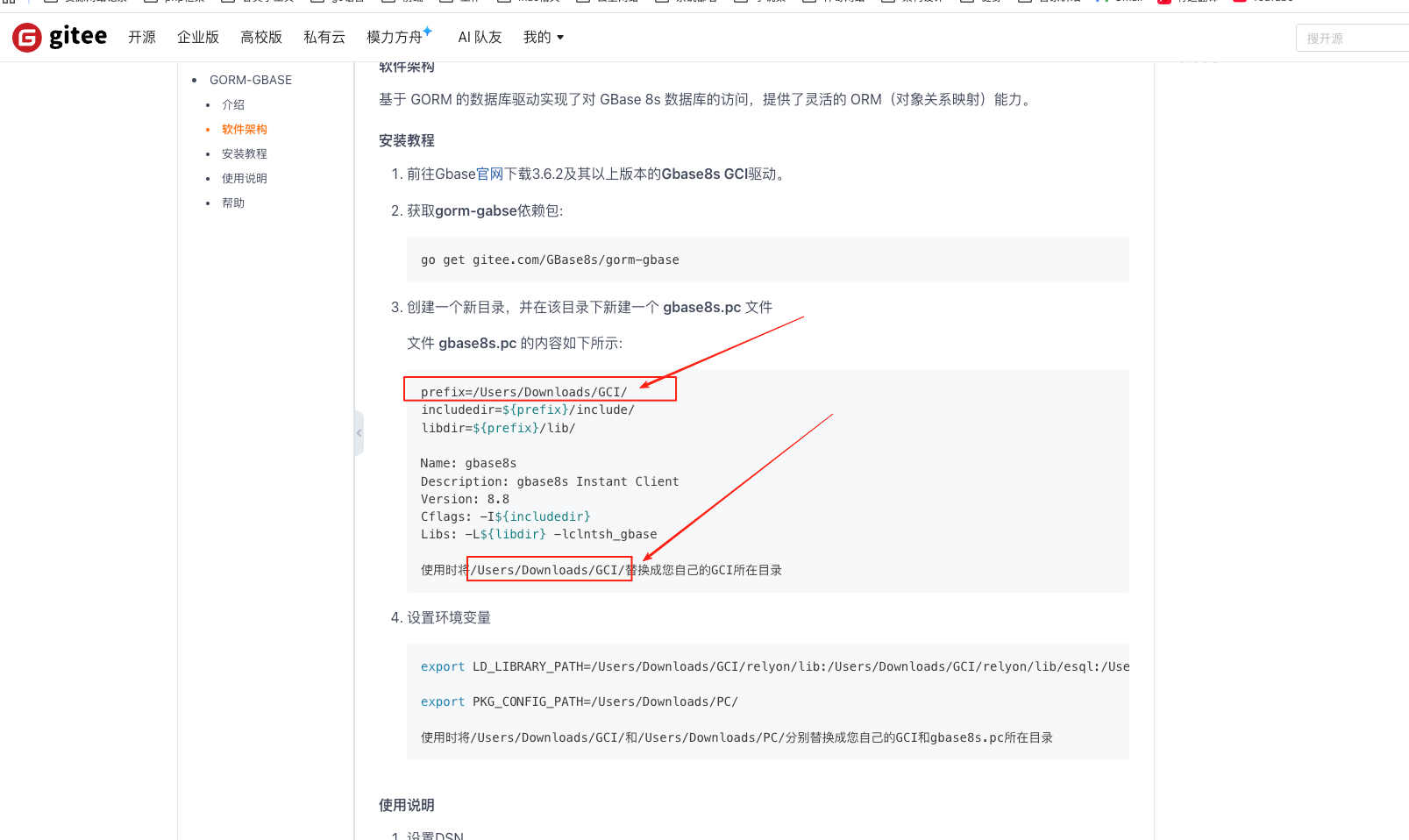Jump to 安装教程 in the sidebar outline
Screen dimensions: 1409x840
pyautogui.click(x=245, y=153)
